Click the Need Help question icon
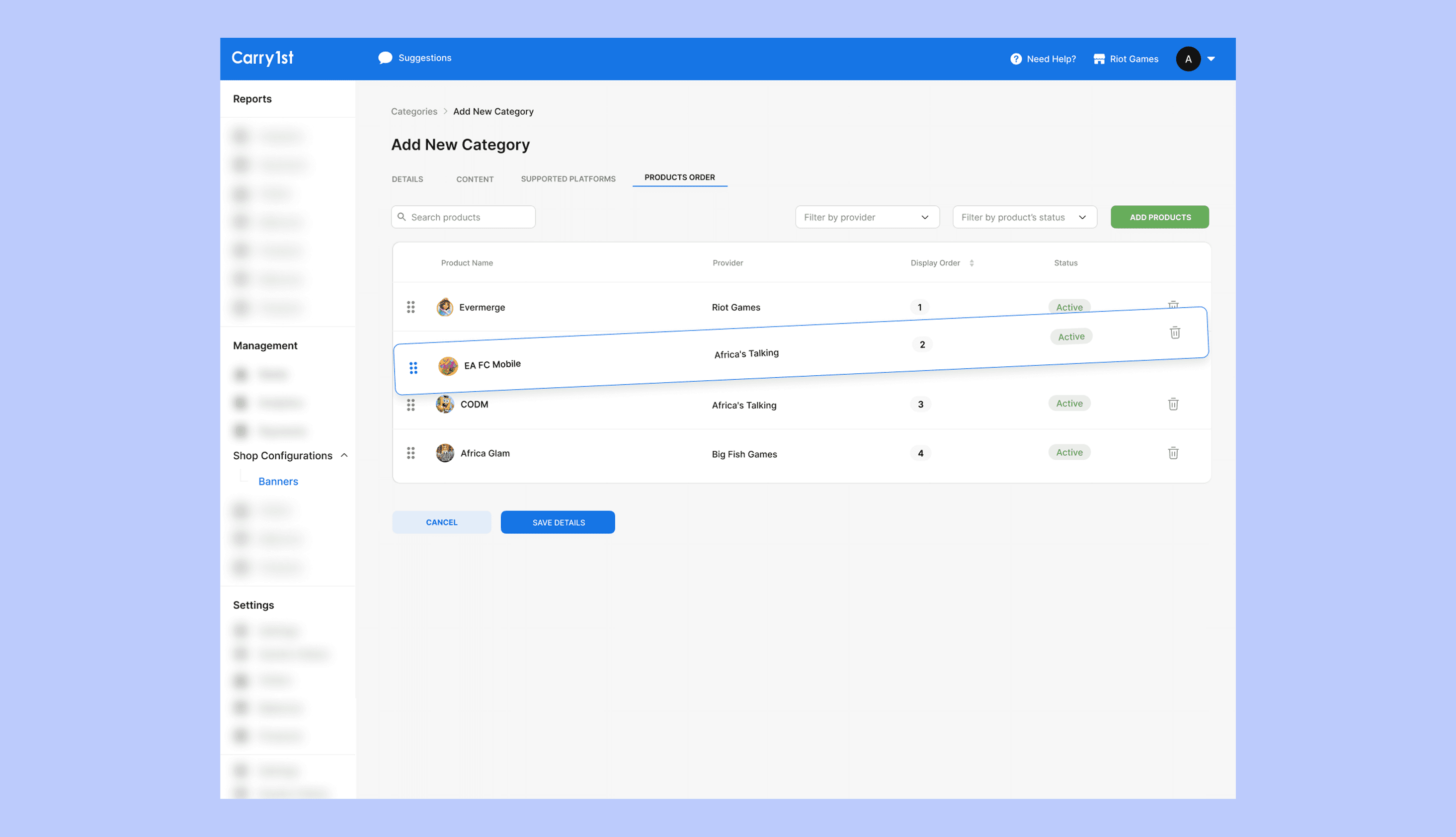 pyautogui.click(x=1016, y=59)
